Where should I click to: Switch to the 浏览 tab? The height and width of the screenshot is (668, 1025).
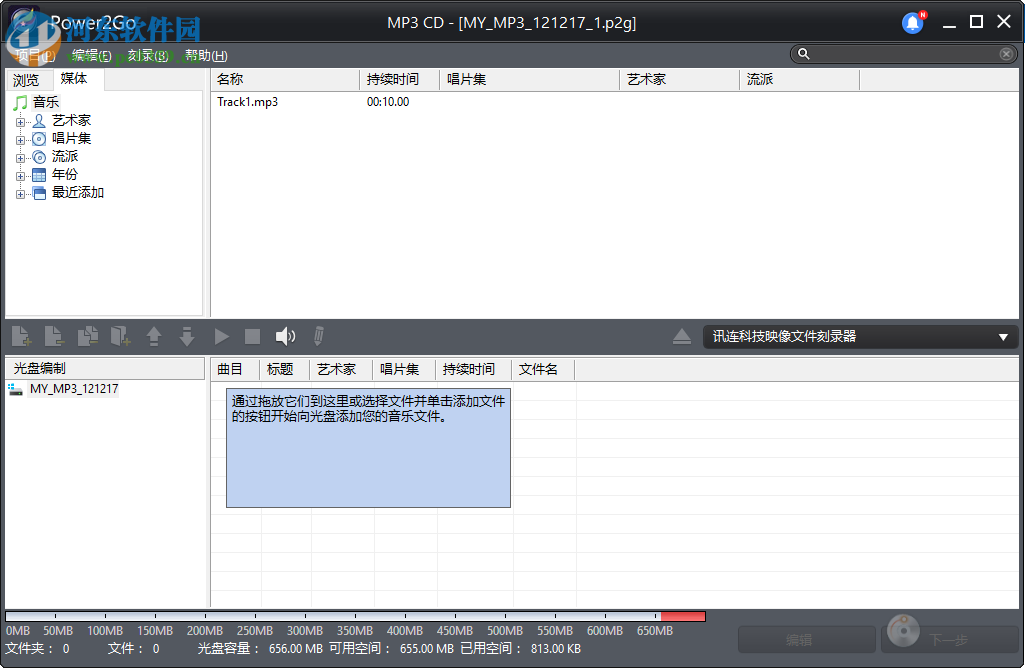pyautogui.click(x=27, y=78)
